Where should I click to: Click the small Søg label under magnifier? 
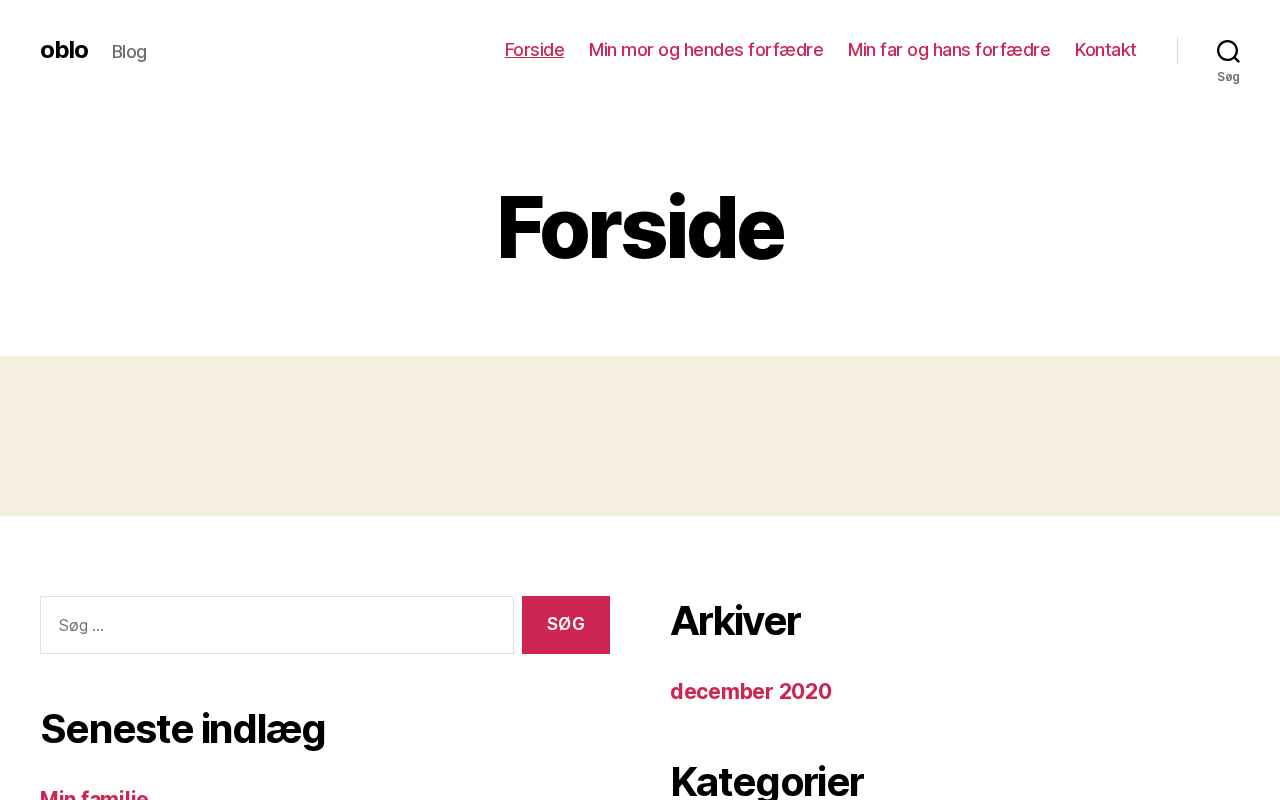click(1228, 77)
